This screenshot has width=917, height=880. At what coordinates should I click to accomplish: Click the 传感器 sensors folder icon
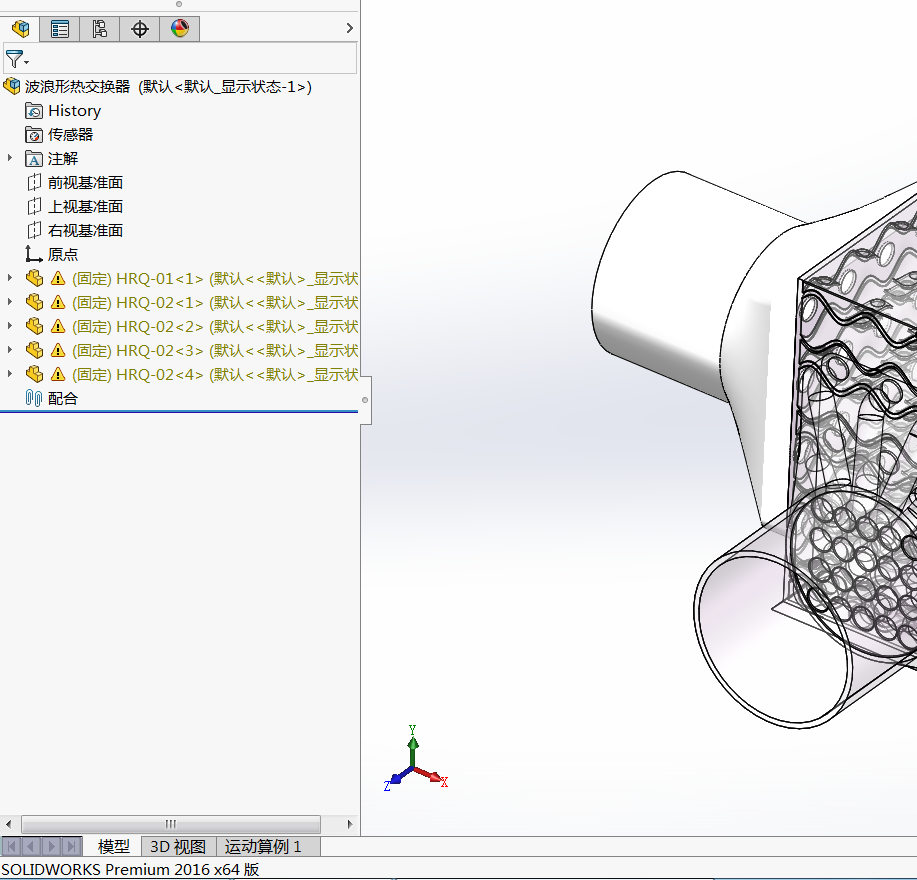click(x=34, y=135)
